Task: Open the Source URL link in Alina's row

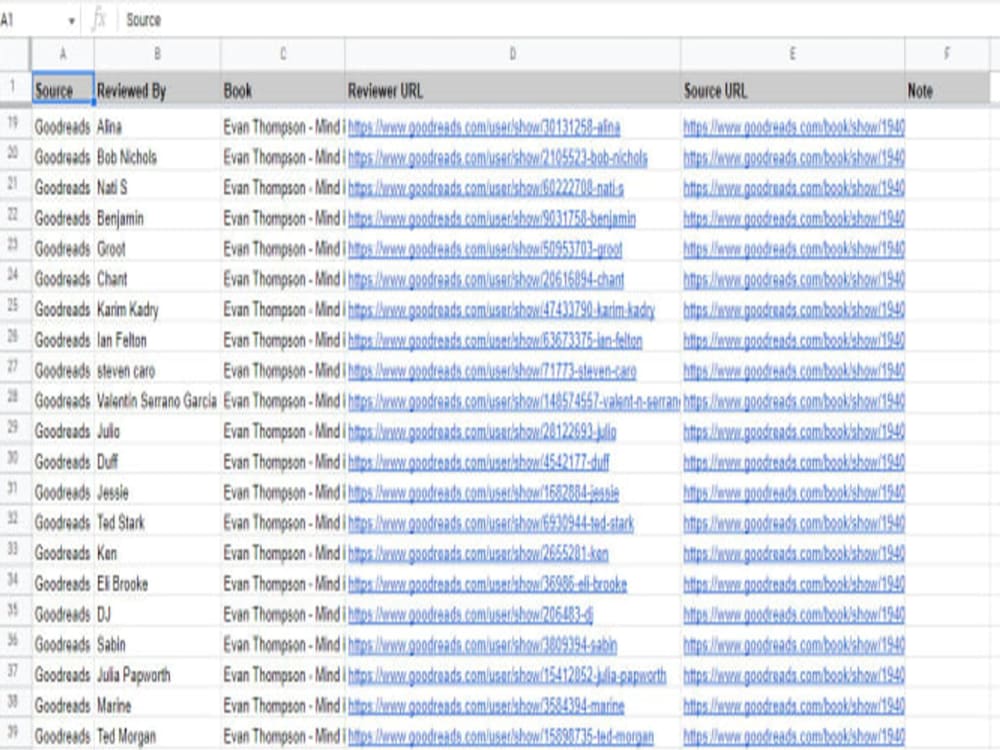Action: tap(794, 128)
